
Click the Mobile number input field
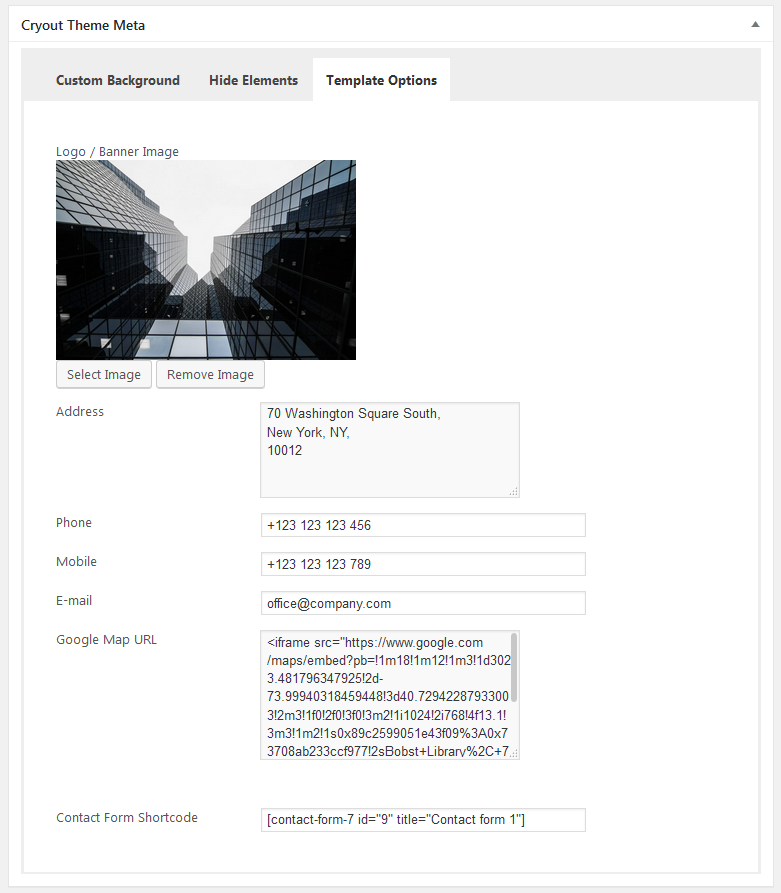click(x=423, y=564)
